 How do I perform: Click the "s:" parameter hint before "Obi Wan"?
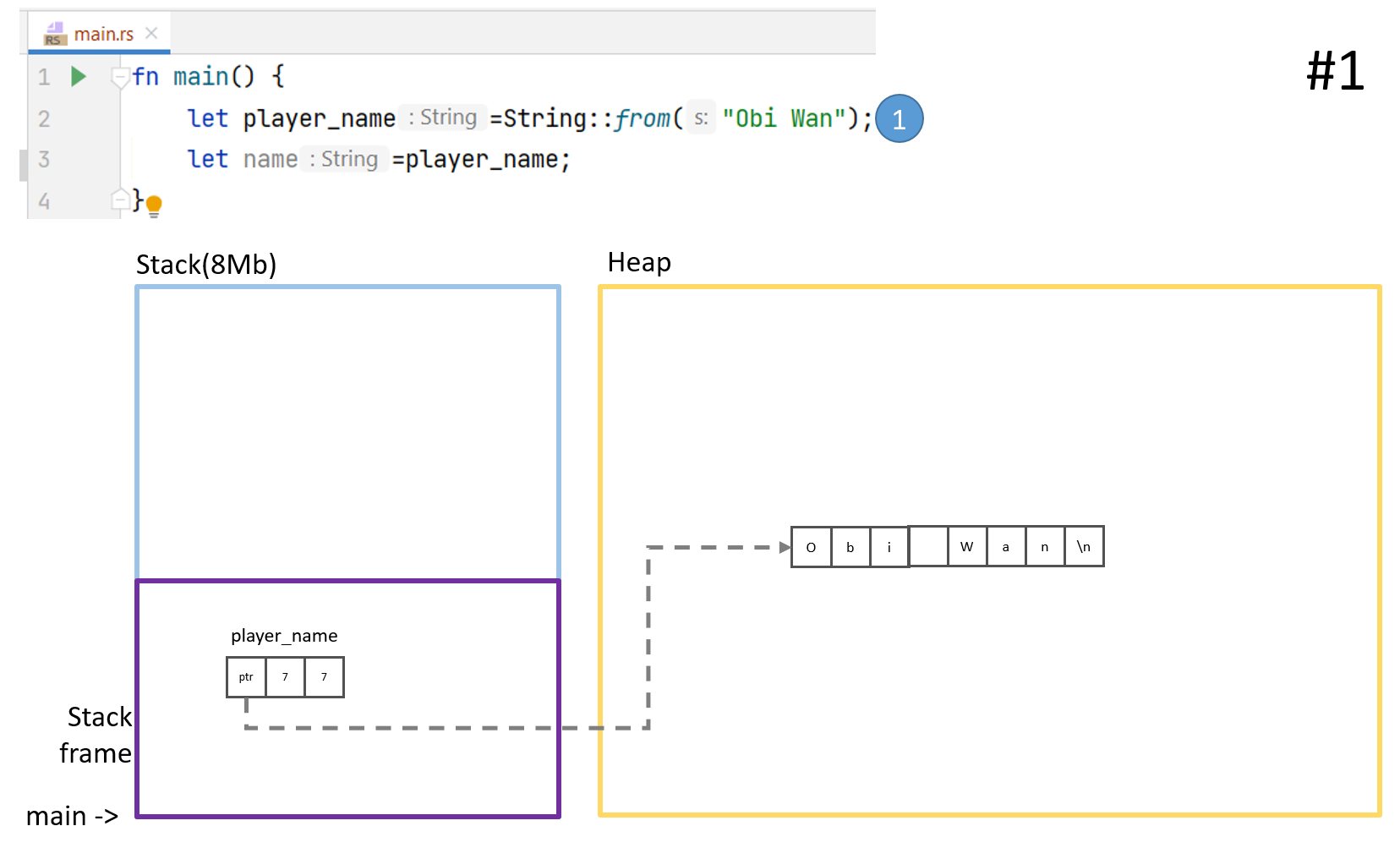point(701,118)
